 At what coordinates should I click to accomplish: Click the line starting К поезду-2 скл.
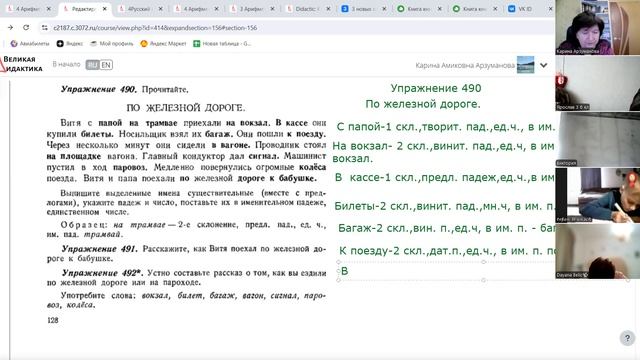click(447, 251)
